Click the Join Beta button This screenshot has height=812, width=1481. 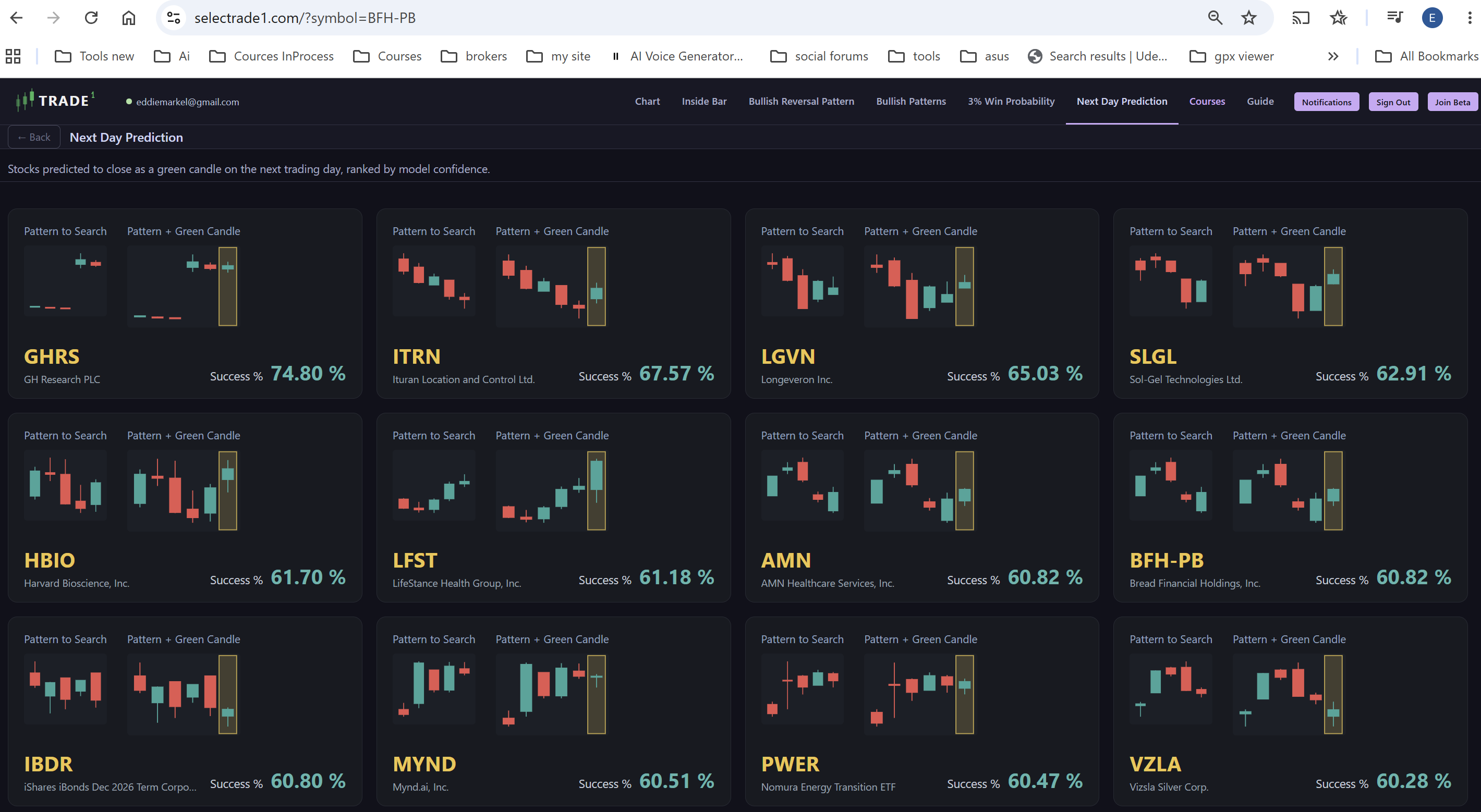coord(1453,102)
